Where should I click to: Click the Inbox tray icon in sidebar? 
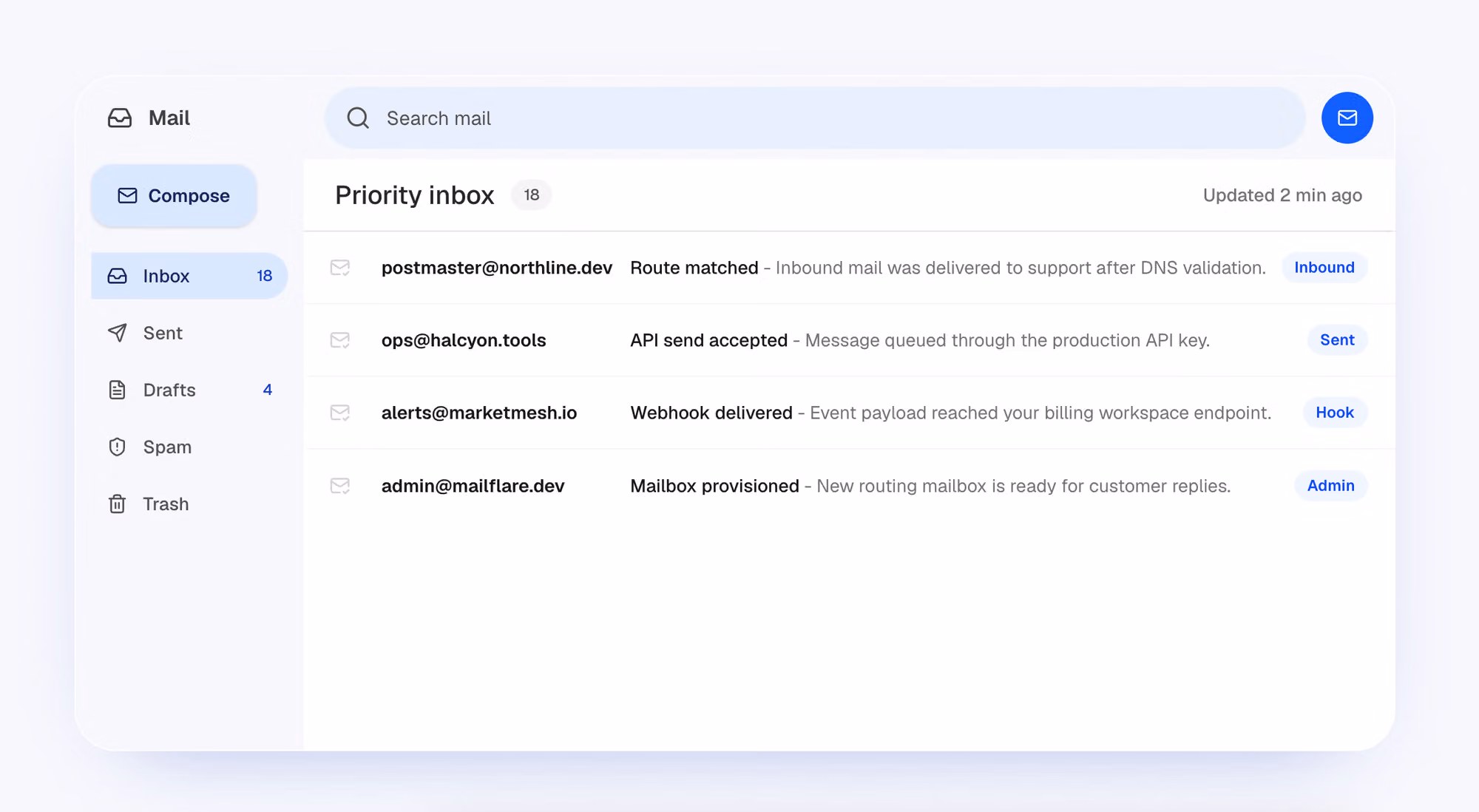coord(118,276)
